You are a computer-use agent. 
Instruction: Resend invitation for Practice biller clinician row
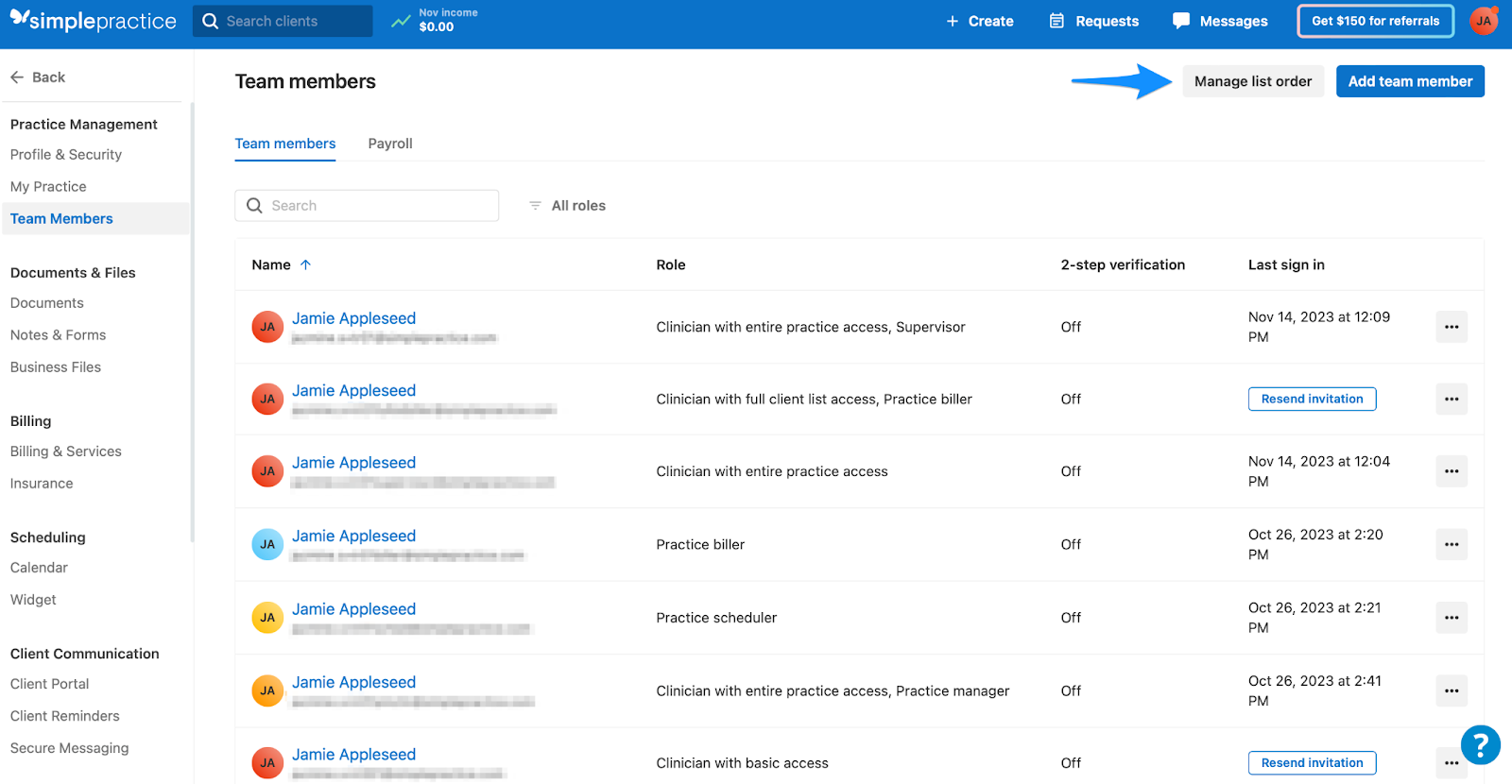(x=1312, y=400)
